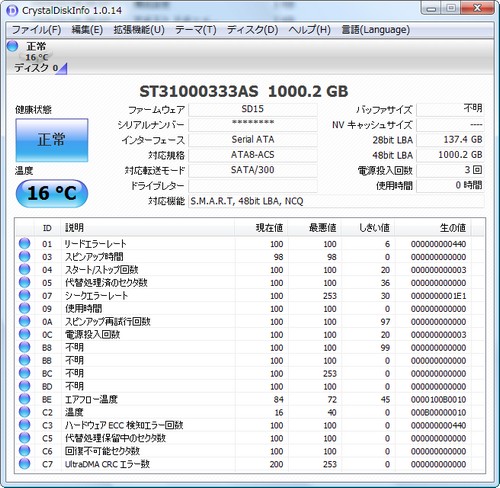Click the 生の値 column header
The height and width of the screenshot is (488, 500).
coord(433,228)
